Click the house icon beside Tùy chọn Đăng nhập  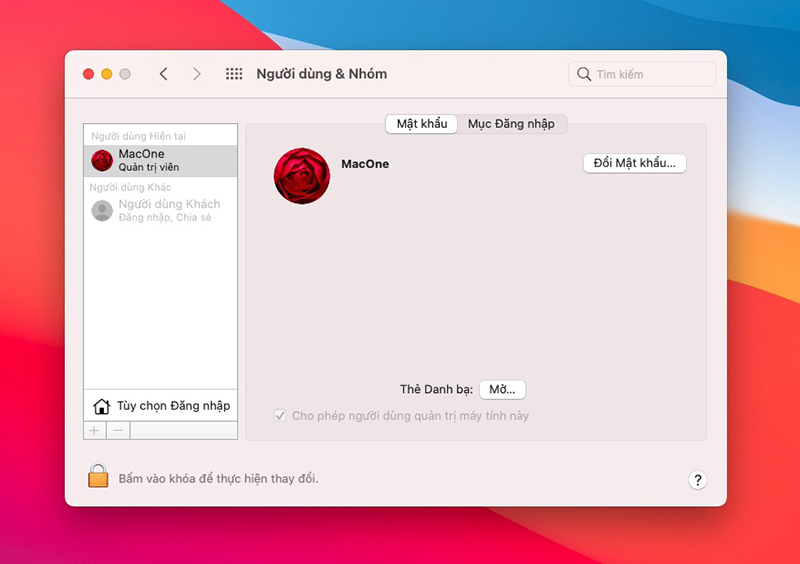point(101,406)
